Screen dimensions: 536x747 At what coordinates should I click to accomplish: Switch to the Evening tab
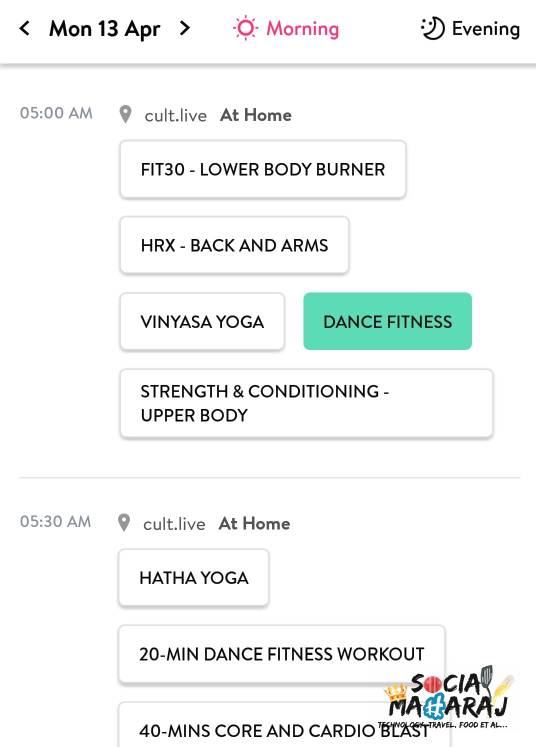pos(470,29)
